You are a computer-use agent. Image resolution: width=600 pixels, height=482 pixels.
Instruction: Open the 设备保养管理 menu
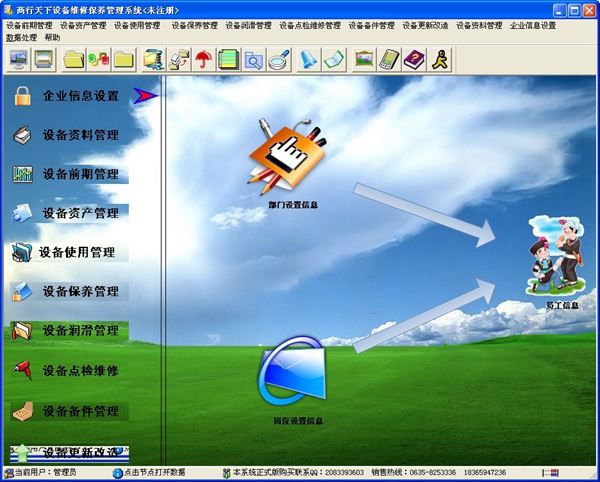point(194,26)
